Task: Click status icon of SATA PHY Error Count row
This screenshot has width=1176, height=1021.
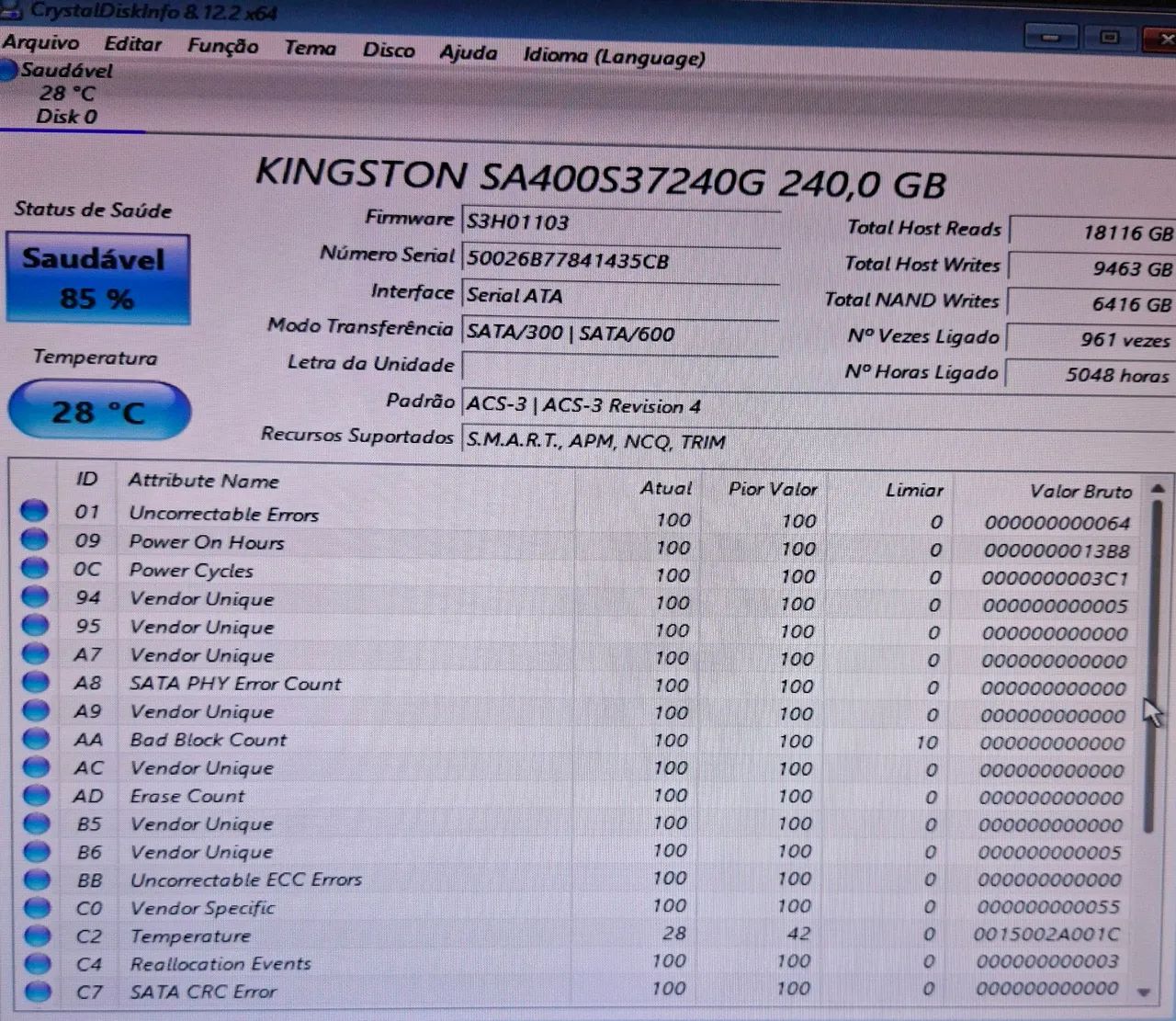Action: point(35,681)
